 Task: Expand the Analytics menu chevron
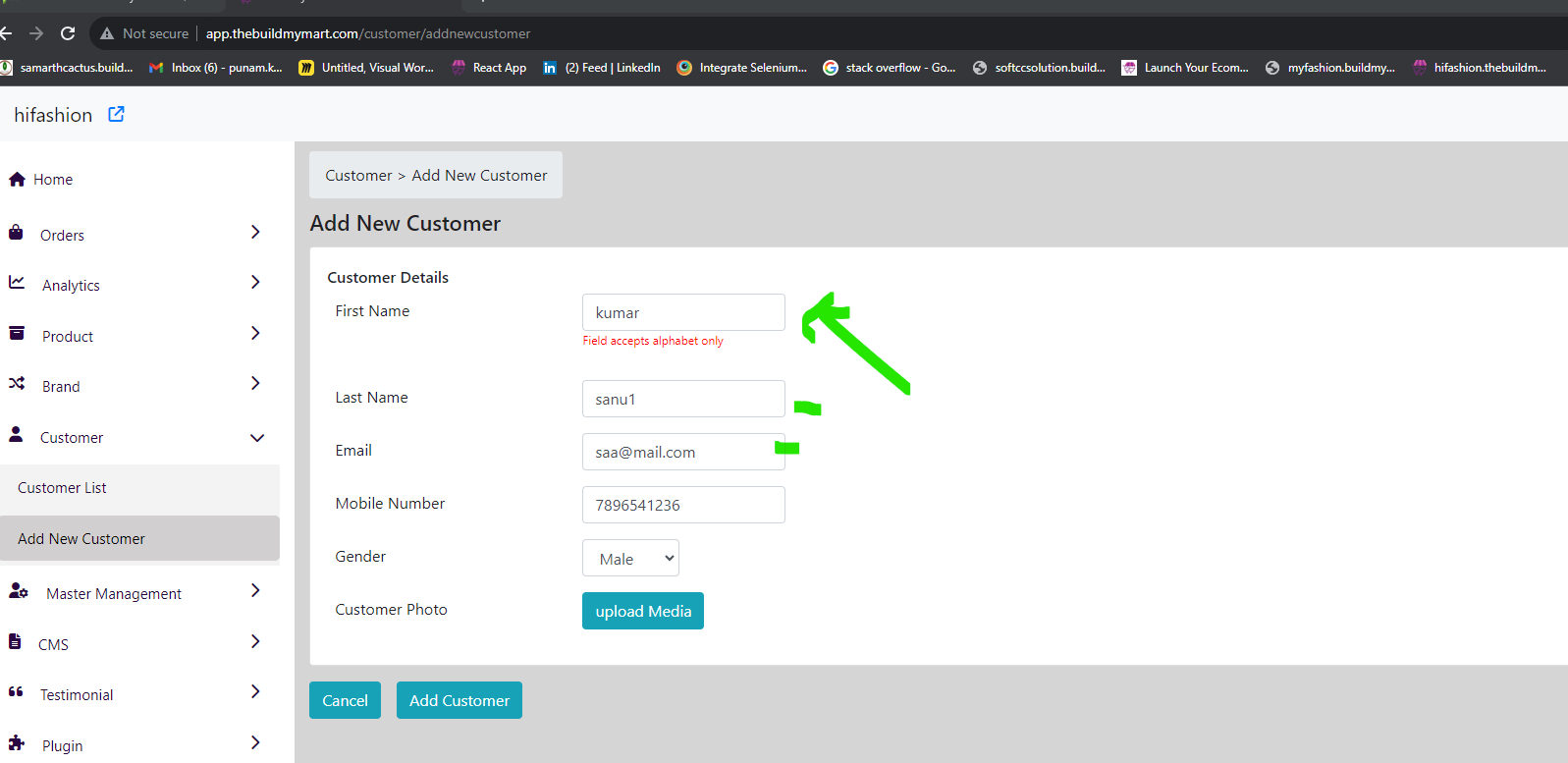click(255, 282)
